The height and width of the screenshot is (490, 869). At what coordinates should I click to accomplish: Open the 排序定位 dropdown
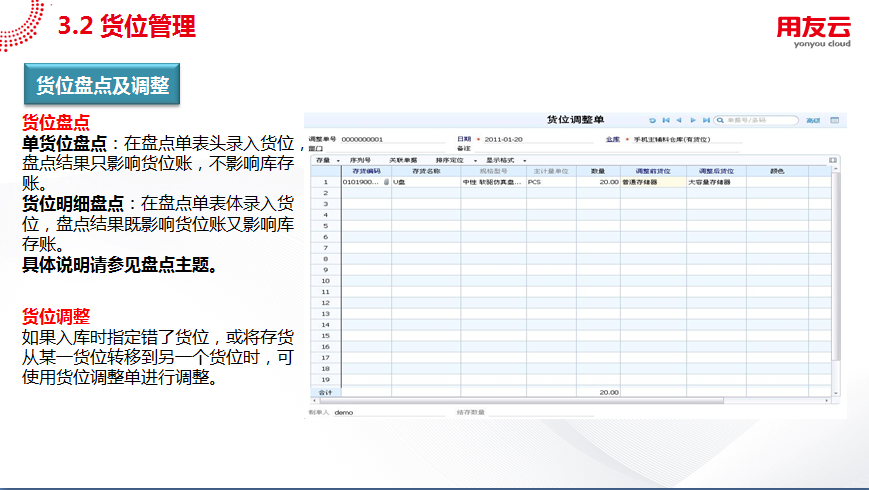[456, 160]
